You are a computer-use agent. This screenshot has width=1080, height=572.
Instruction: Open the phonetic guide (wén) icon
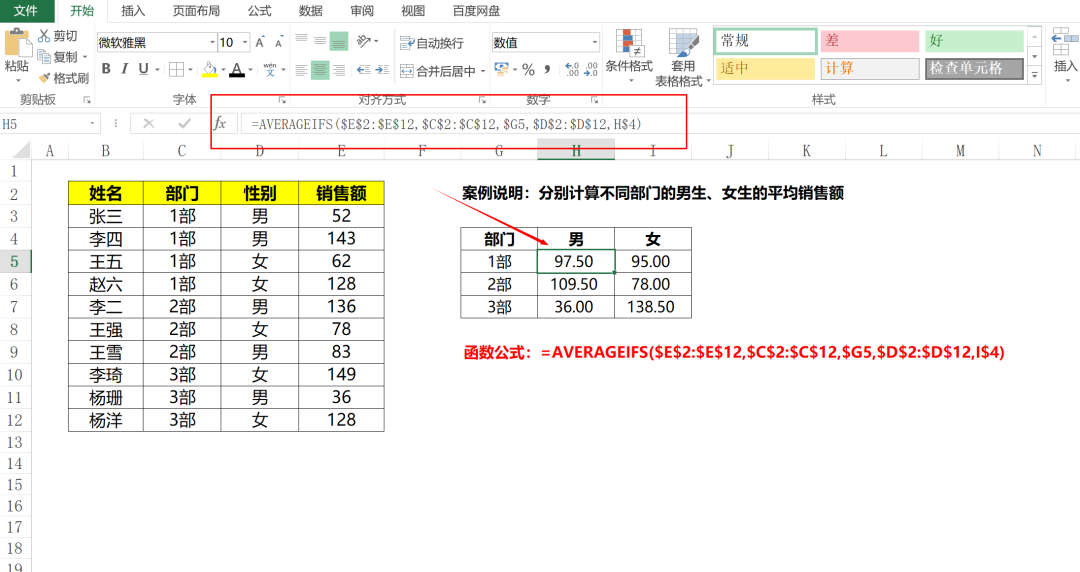[x=269, y=70]
